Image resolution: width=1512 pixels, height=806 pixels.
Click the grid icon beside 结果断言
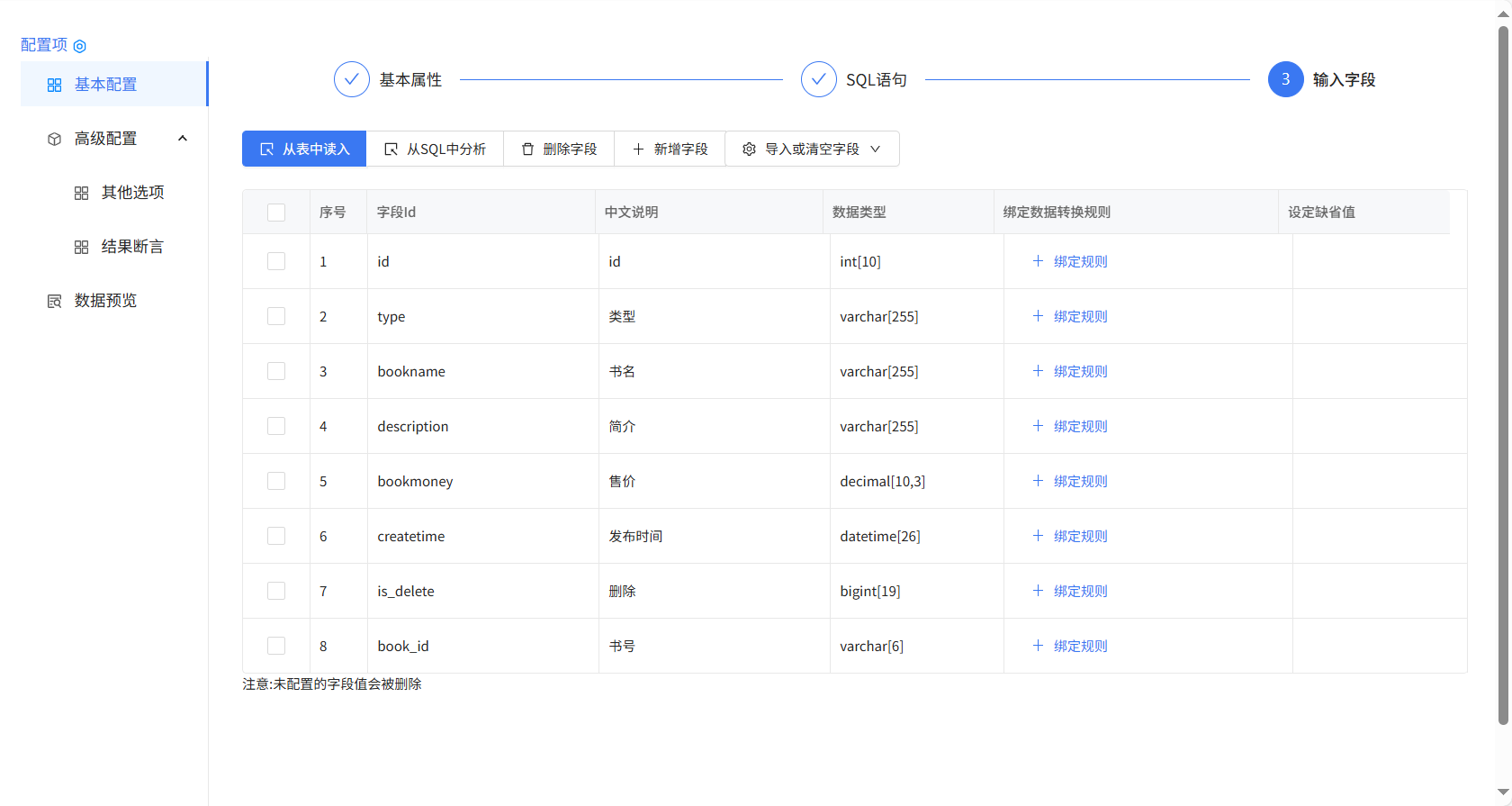pos(81,247)
